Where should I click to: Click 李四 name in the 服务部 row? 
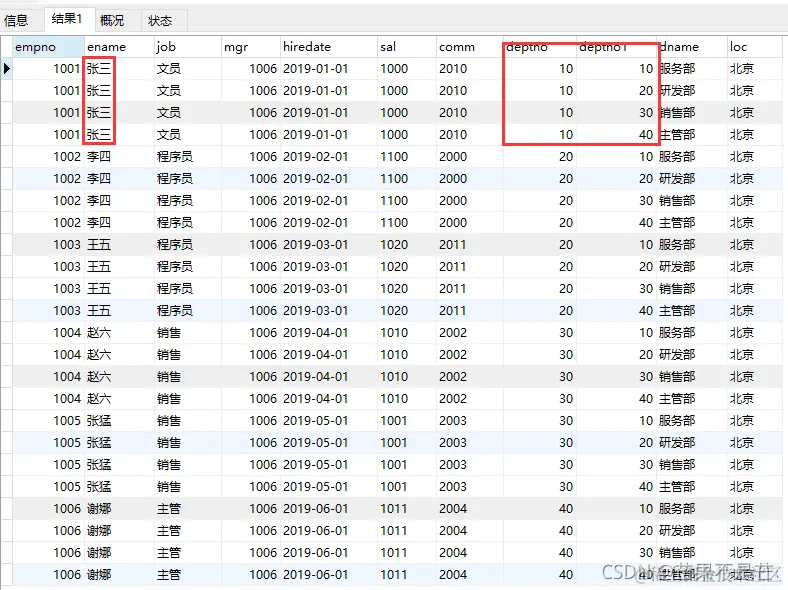98,157
